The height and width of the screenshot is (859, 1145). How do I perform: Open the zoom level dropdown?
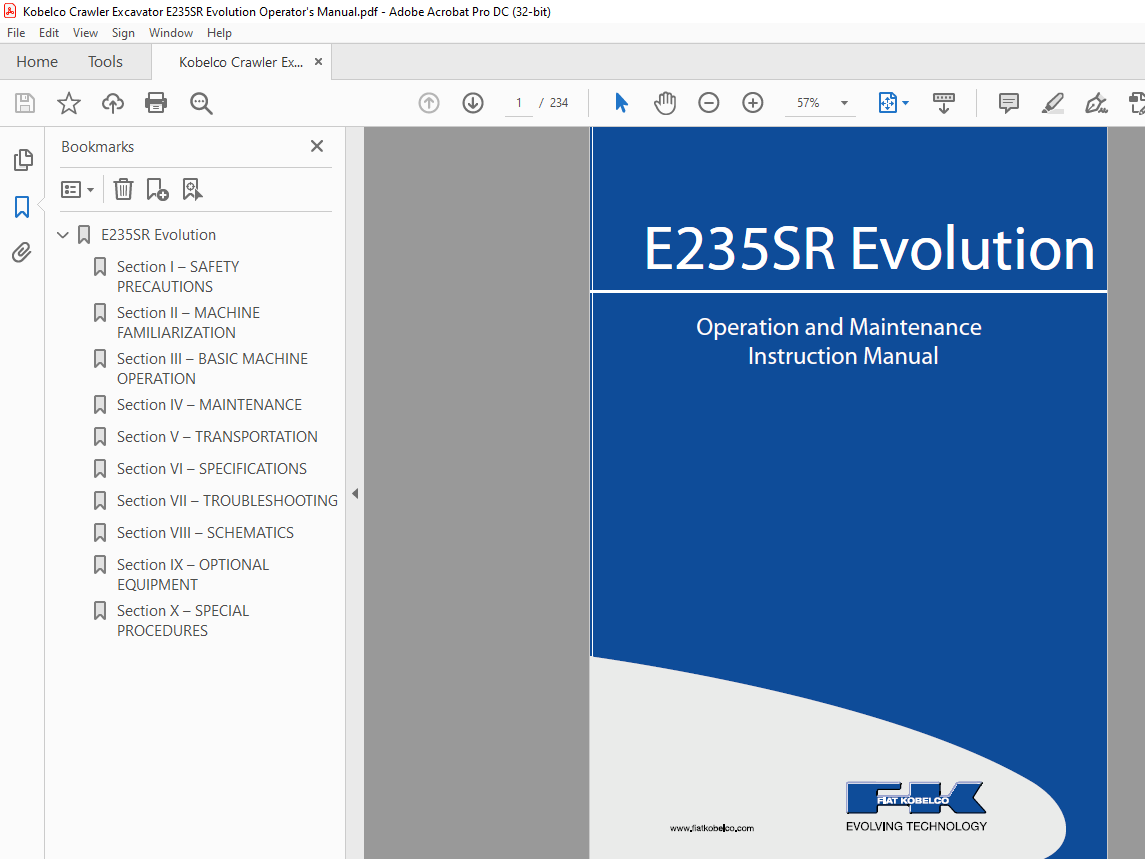tap(844, 103)
